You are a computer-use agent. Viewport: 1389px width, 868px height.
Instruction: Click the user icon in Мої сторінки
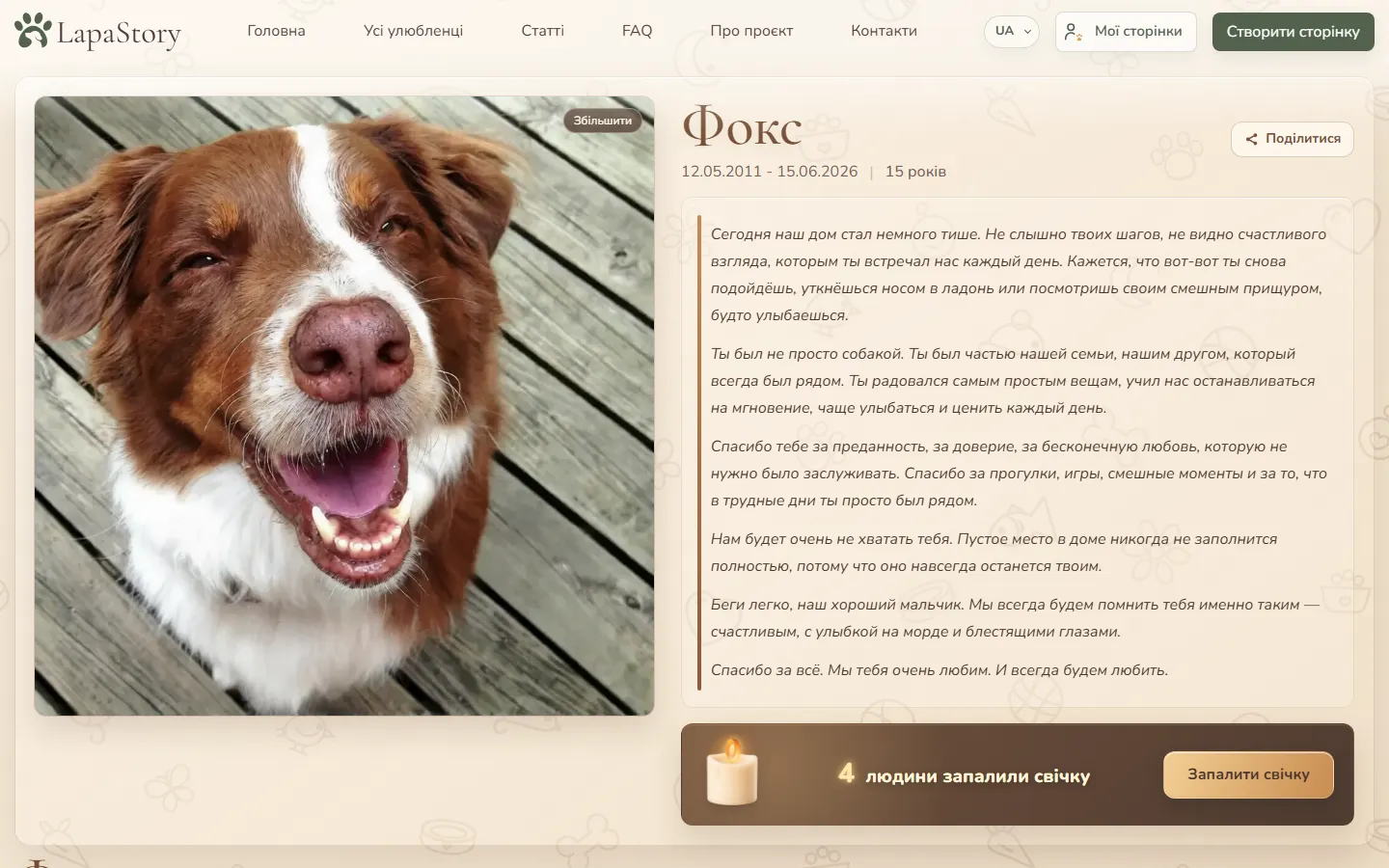pos(1073,32)
